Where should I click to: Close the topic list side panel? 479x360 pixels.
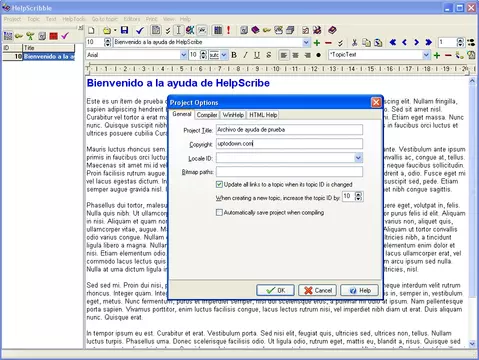pos(80,28)
